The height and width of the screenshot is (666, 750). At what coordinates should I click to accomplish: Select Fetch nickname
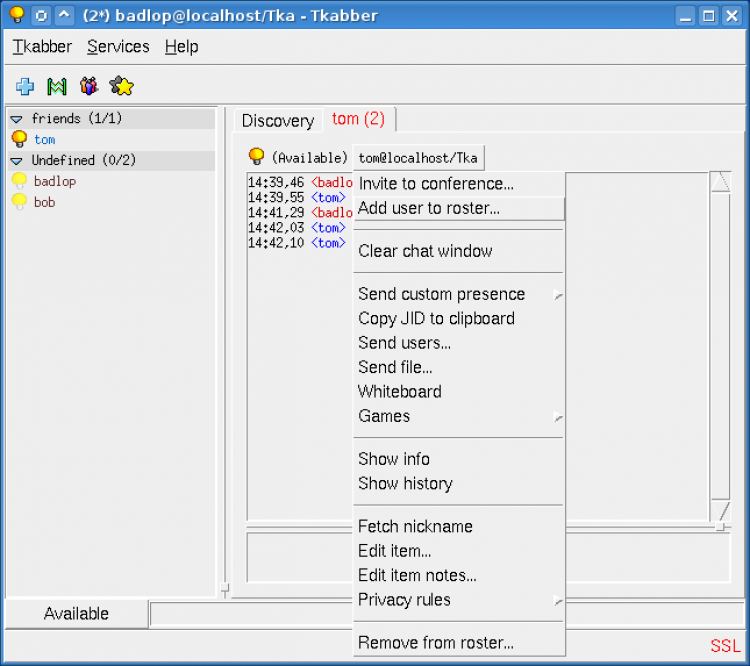pos(459,527)
